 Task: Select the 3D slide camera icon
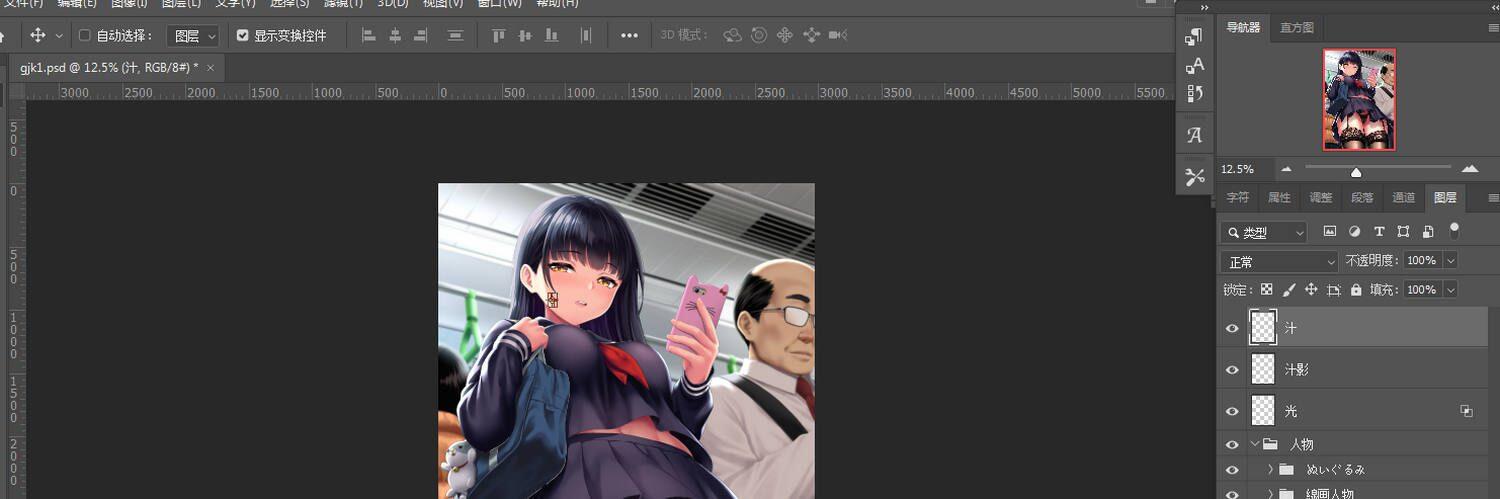(811, 35)
